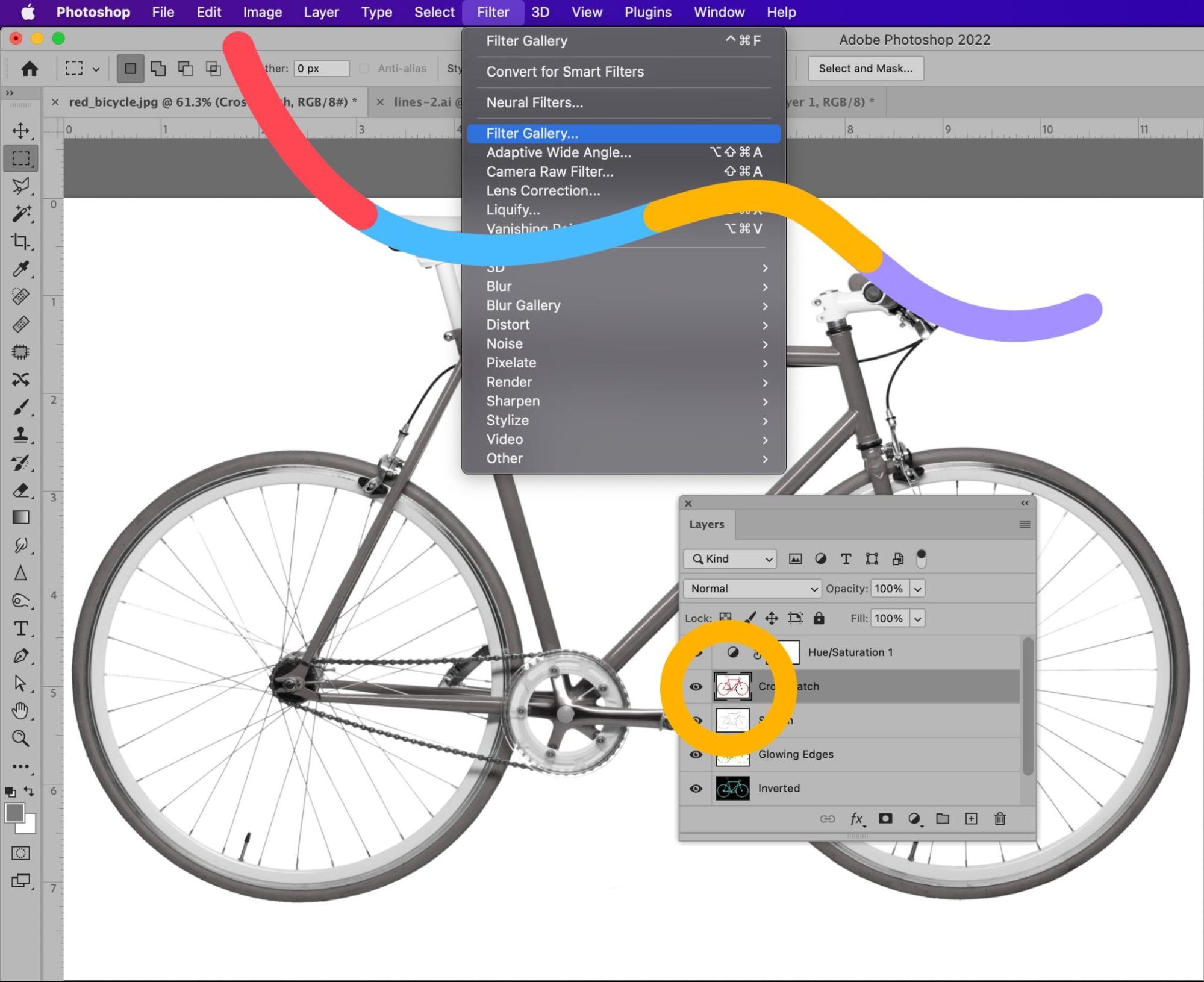Click the Select and Mask button

coord(865,69)
